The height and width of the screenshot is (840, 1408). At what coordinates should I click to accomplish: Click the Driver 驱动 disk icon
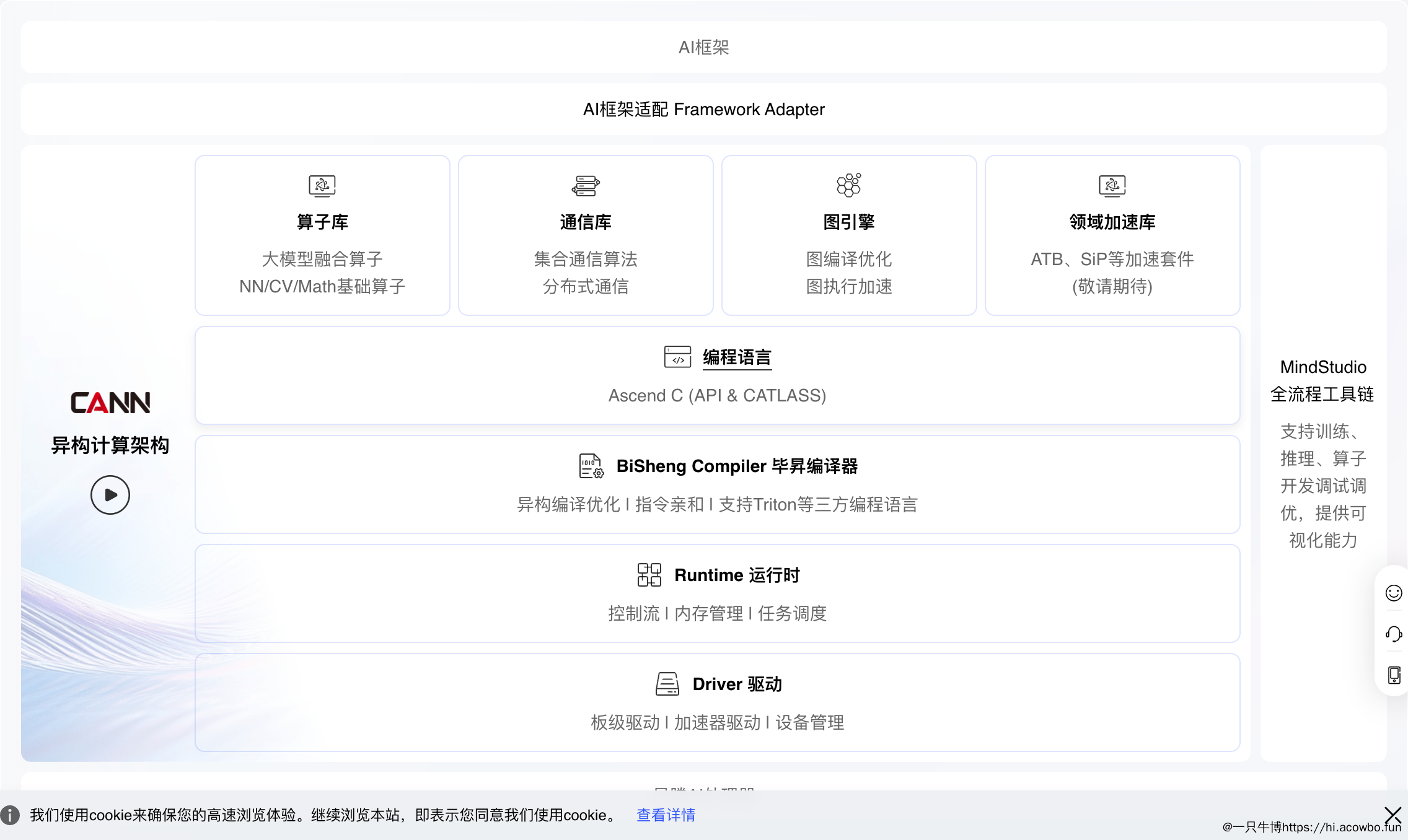click(x=666, y=683)
